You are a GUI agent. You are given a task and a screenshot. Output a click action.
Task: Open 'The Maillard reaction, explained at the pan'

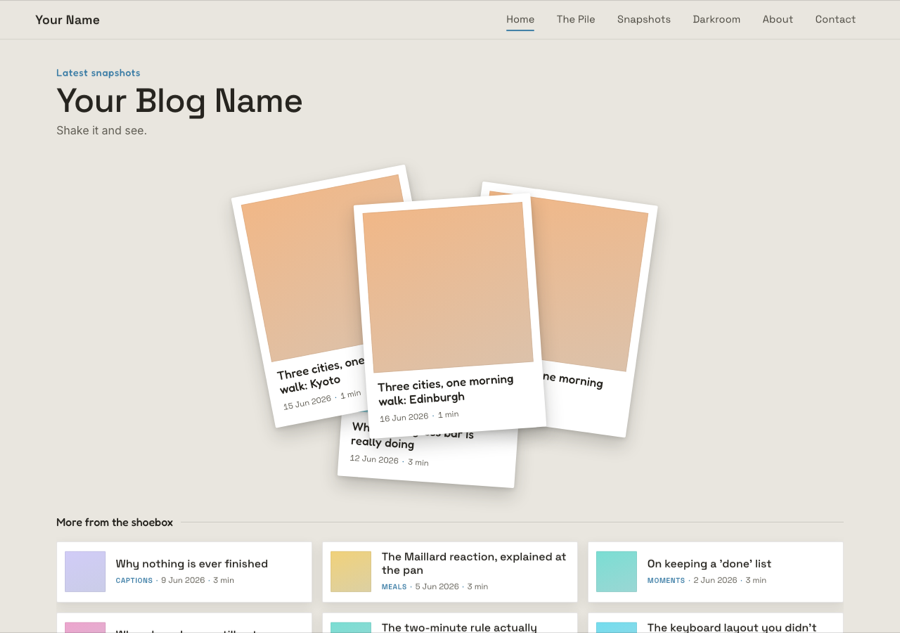coord(474,563)
